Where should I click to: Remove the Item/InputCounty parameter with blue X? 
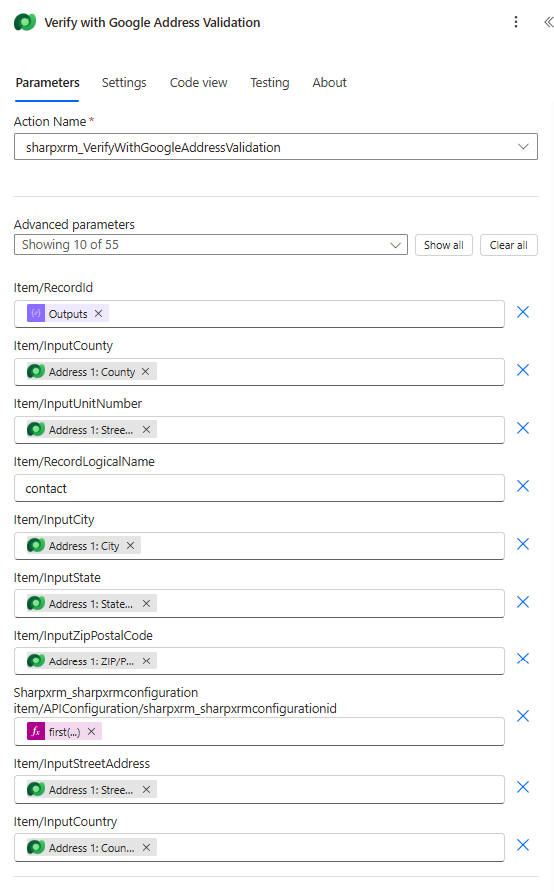point(523,370)
